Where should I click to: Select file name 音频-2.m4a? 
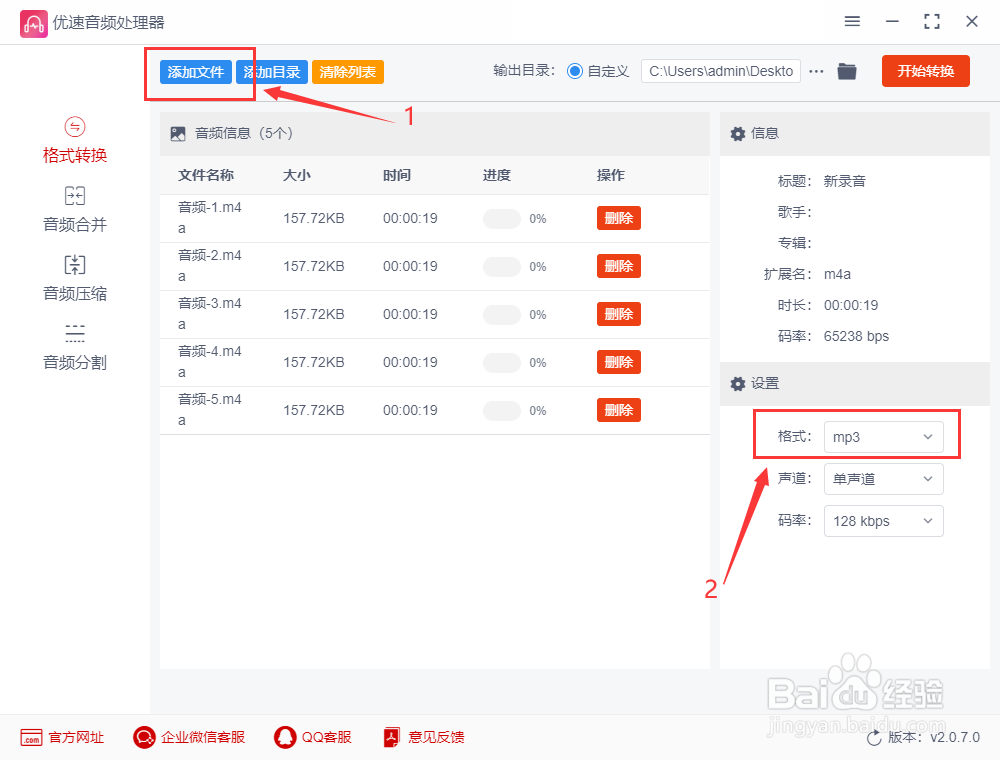point(209,265)
